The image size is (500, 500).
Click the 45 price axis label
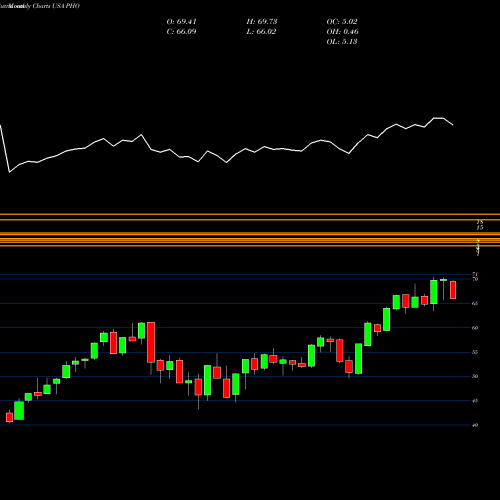coord(475,401)
